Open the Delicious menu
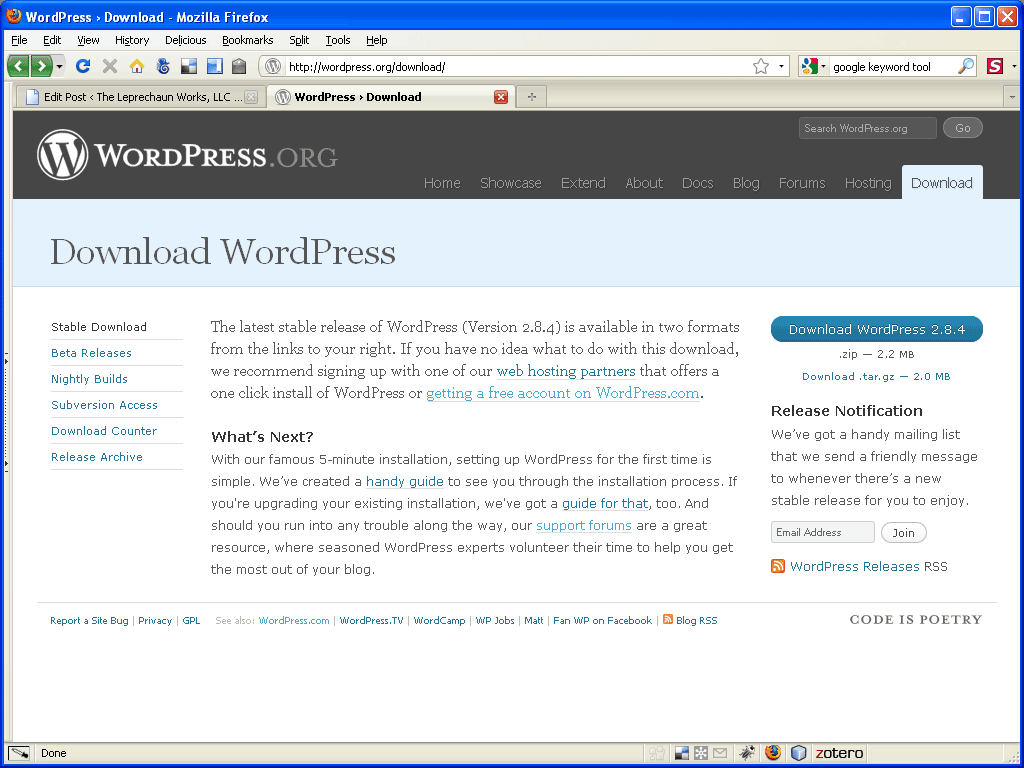Screen dimensions: 1024x768 (185, 40)
